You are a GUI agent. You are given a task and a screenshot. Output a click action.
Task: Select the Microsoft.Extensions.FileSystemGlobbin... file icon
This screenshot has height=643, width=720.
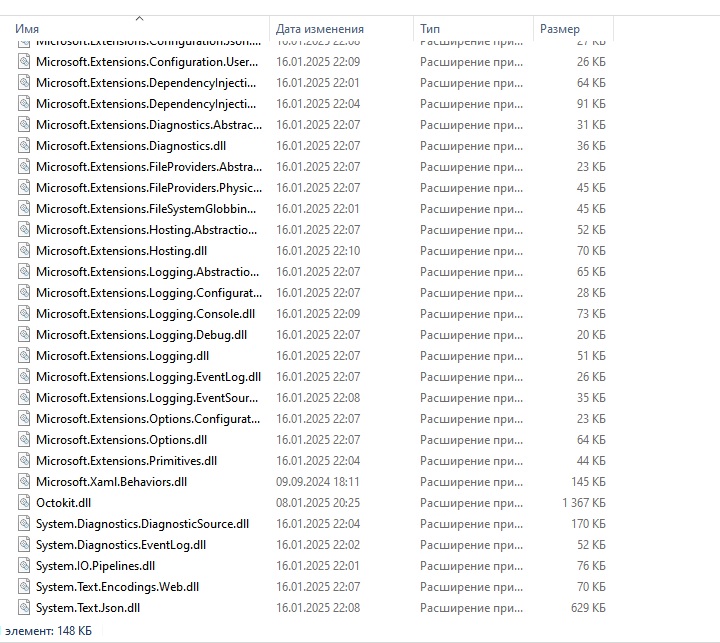coord(24,209)
